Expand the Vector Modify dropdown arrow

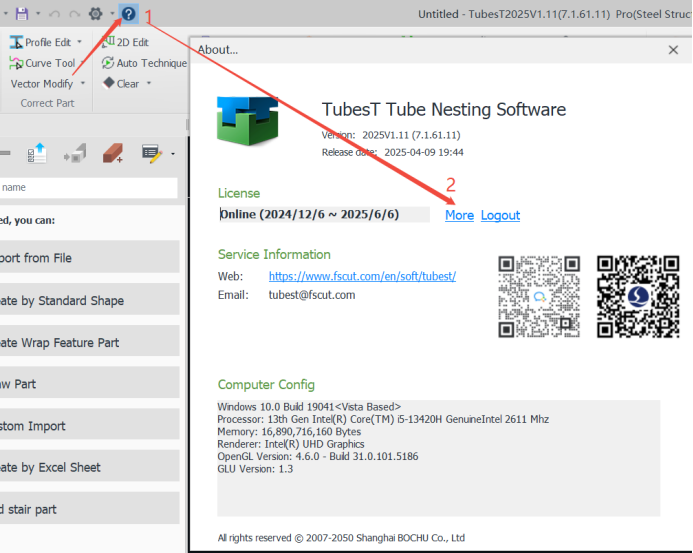coord(83,83)
